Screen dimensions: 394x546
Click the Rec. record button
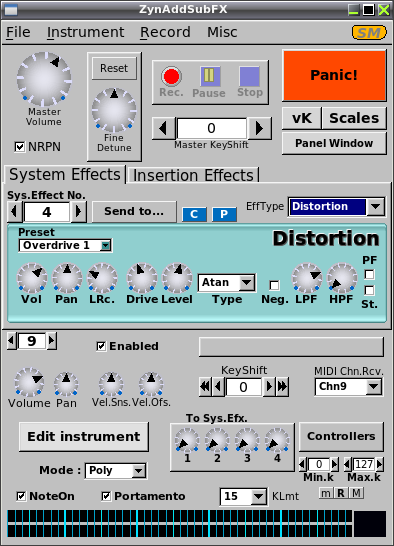pyautogui.click(x=171, y=77)
